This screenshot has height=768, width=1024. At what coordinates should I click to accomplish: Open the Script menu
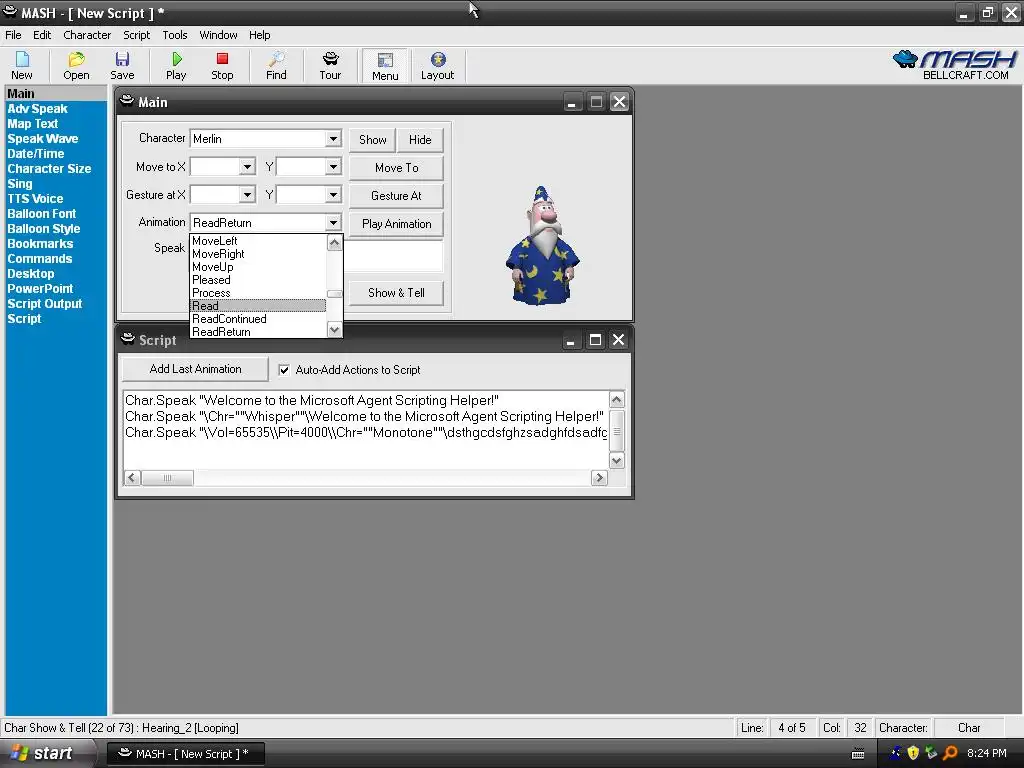136,35
